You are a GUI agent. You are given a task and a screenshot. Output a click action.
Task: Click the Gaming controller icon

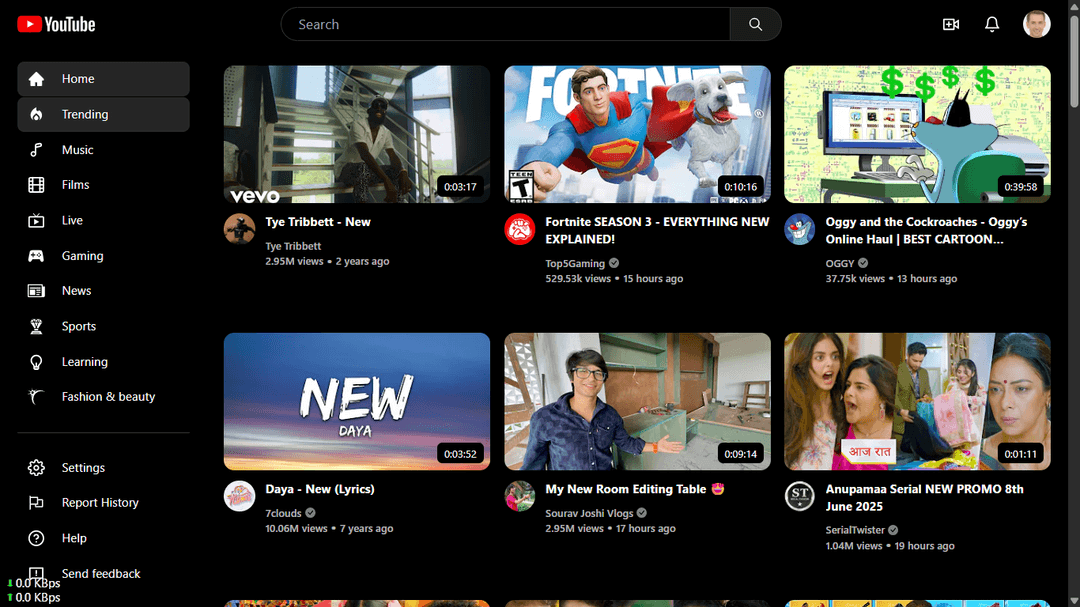tap(37, 256)
